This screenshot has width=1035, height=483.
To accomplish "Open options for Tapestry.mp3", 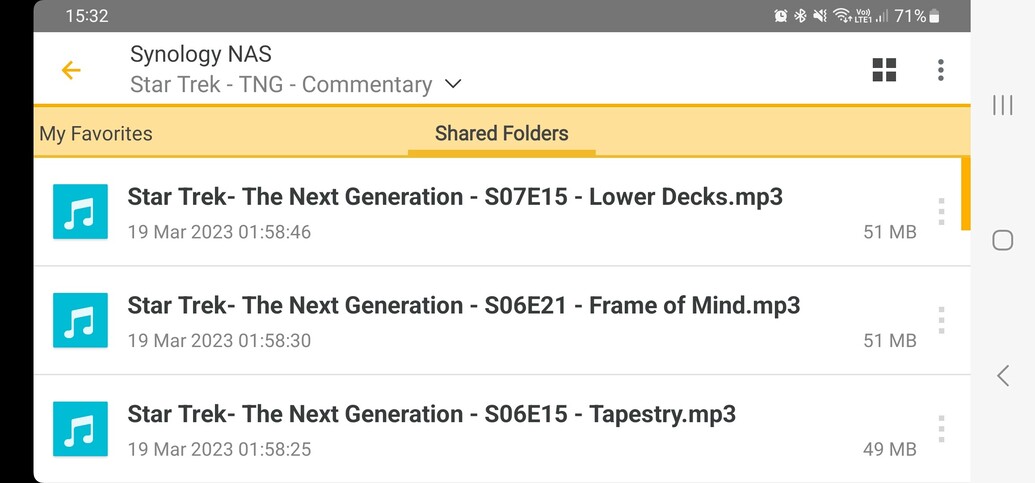I will click(941, 429).
